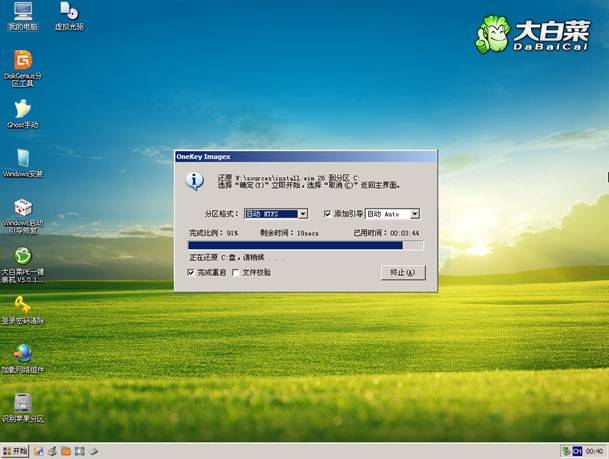Click the CH language indicator in tray

pos(577,451)
